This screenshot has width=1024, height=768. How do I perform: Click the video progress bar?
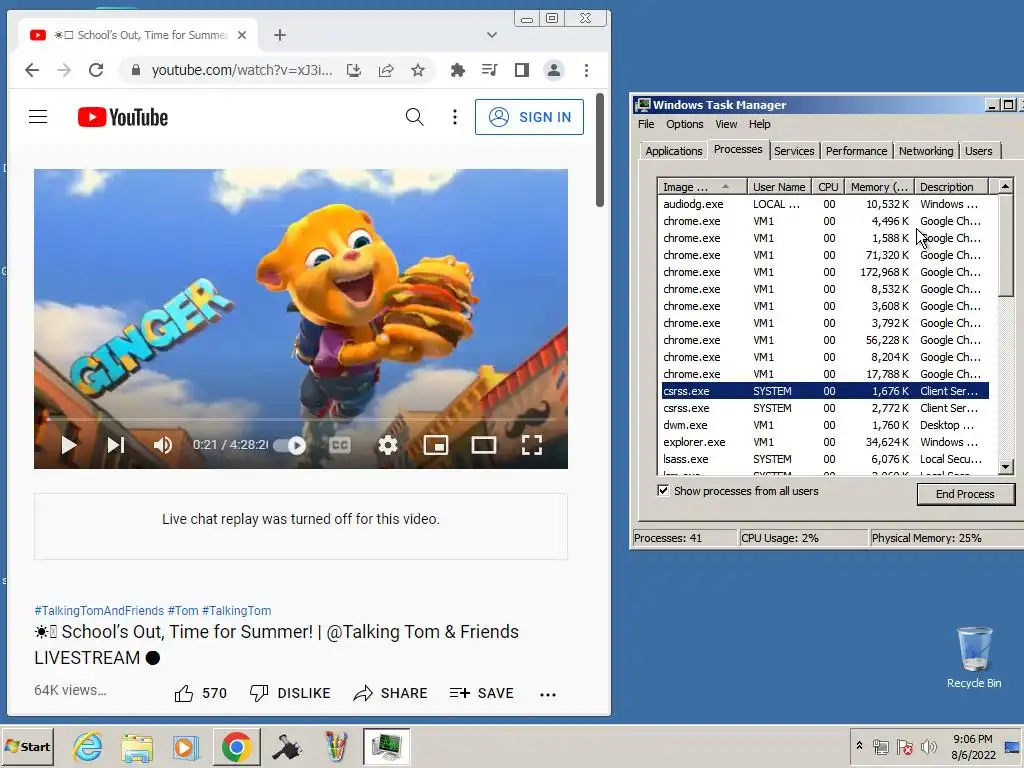[x=300, y=420]
